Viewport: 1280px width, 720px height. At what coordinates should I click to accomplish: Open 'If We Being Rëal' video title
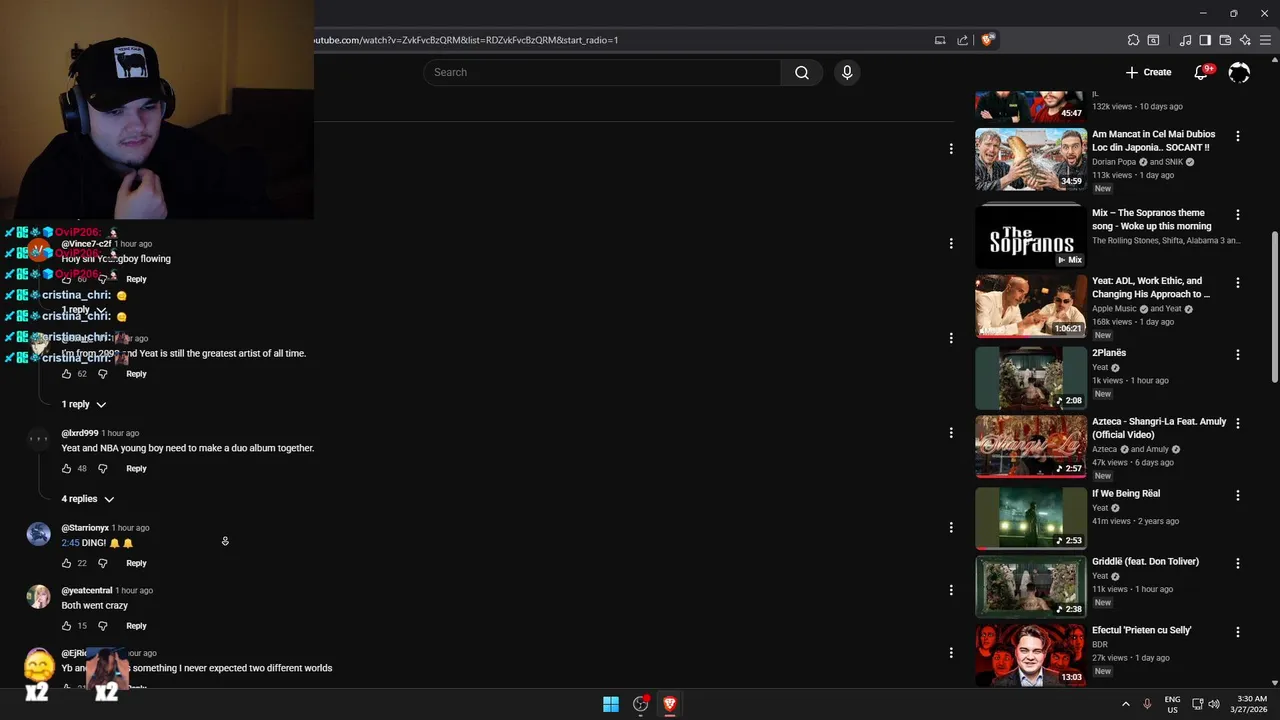1126,494
